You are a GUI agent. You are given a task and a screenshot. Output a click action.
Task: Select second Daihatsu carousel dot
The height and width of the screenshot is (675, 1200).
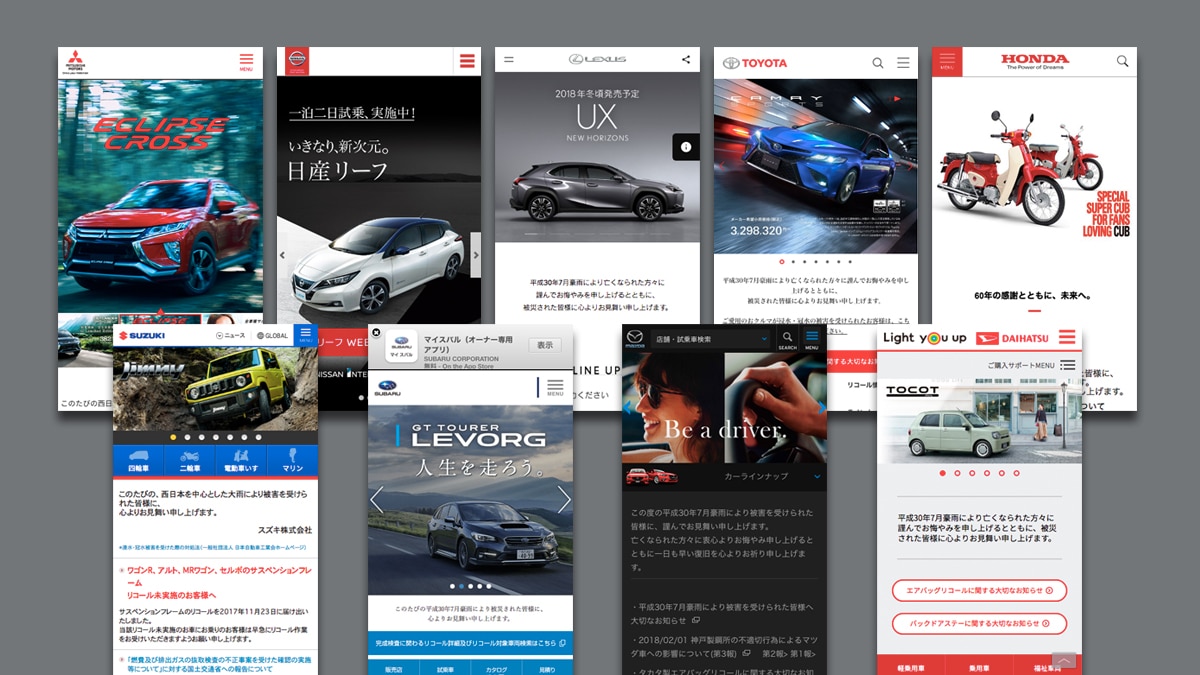(957, 473)
